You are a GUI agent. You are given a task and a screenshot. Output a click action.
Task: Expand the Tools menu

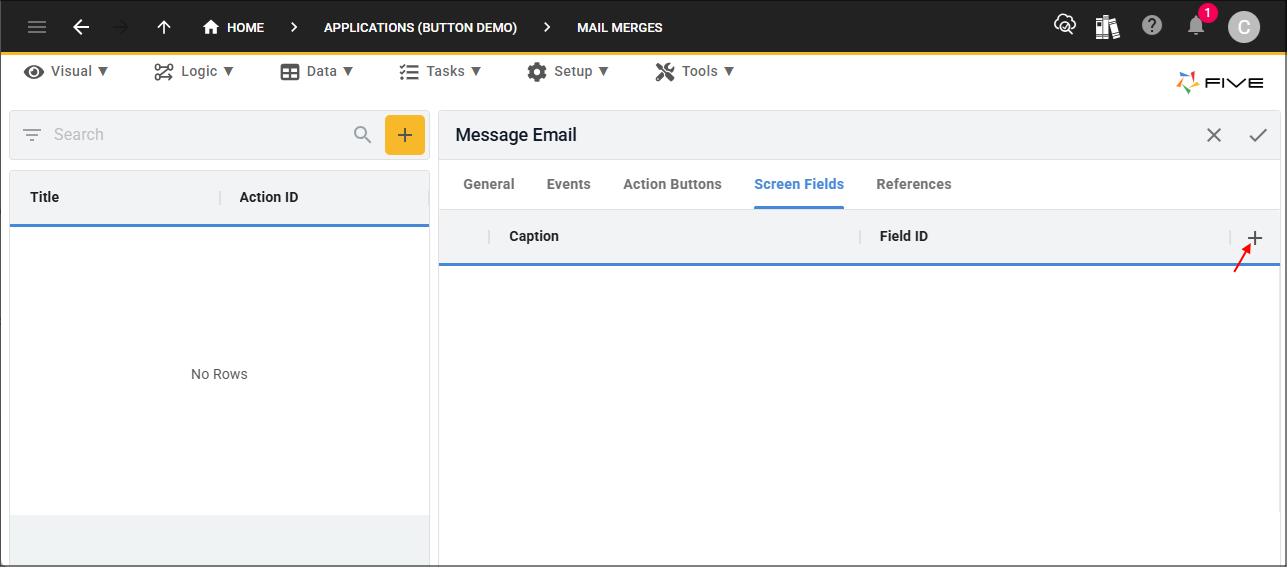pyautogui.click(x=695, y=71)
